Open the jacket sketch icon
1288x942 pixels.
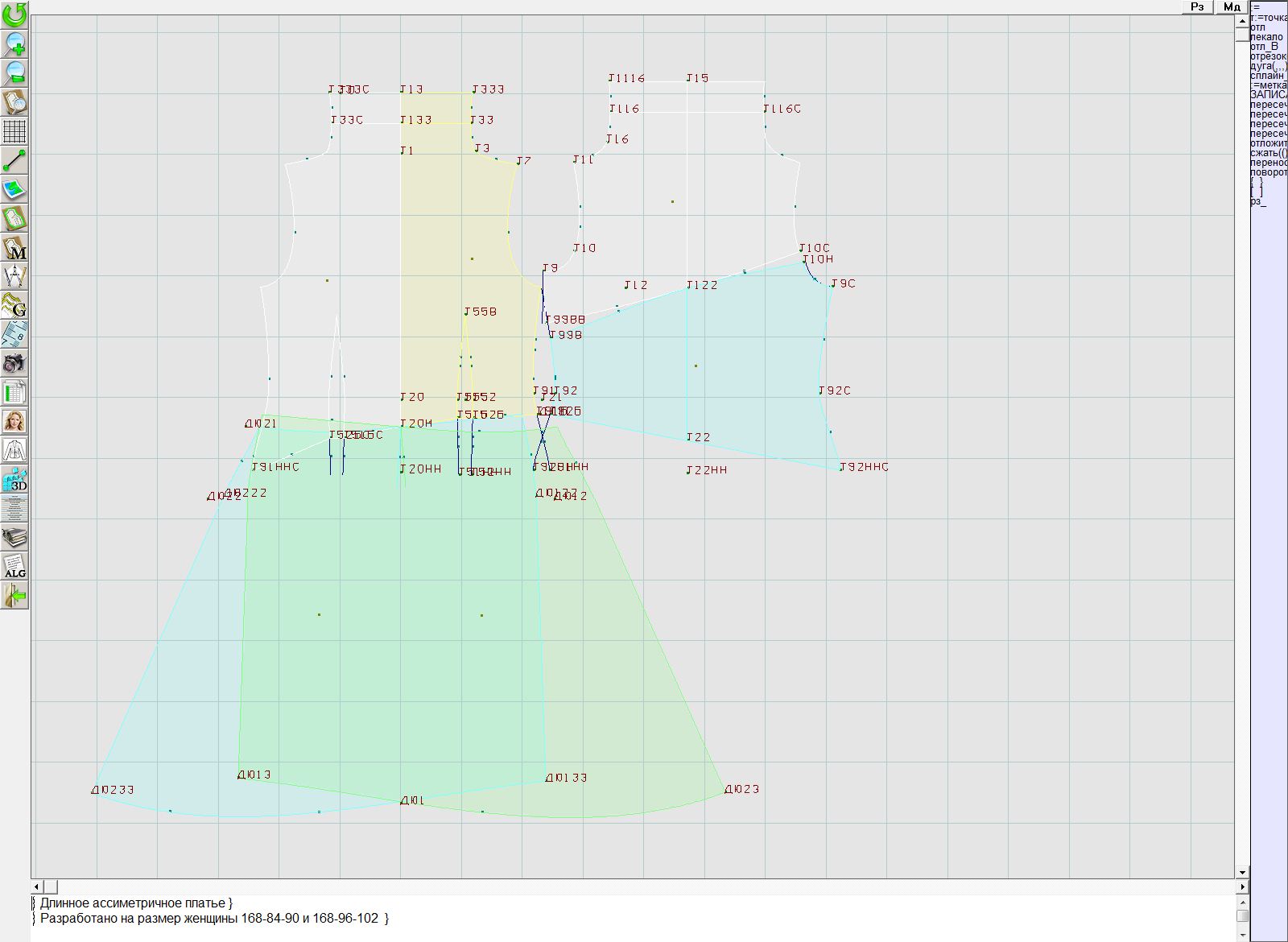[14, 450]
